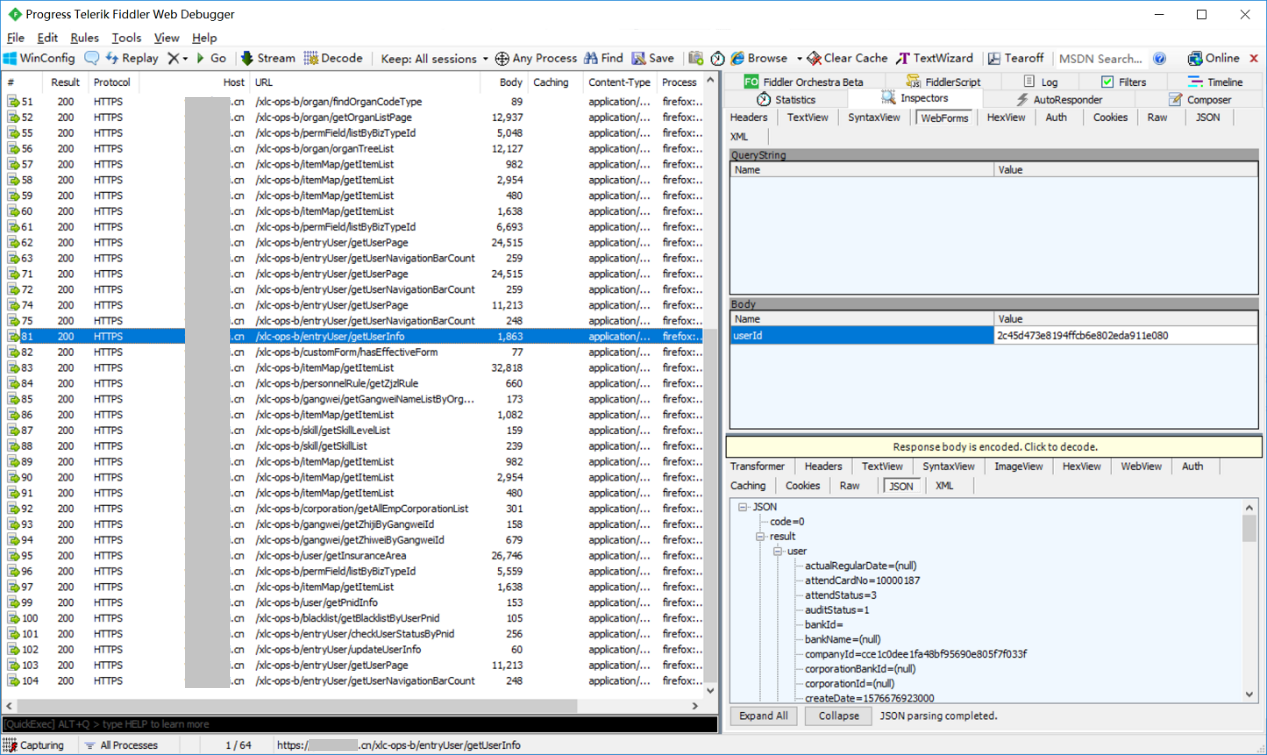
Task: Click attendCardNo=10000187 in JSON tree
Action: pyautogui.click(x=862, y=581)
